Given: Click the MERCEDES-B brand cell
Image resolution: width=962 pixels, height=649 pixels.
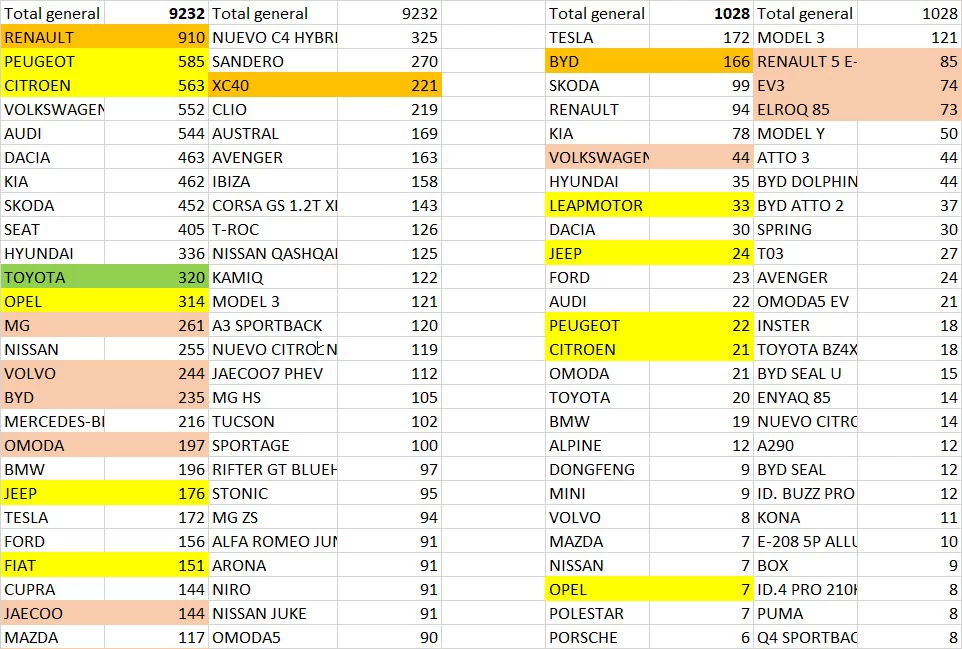Looking at the screenshot, I should point(53,421).
